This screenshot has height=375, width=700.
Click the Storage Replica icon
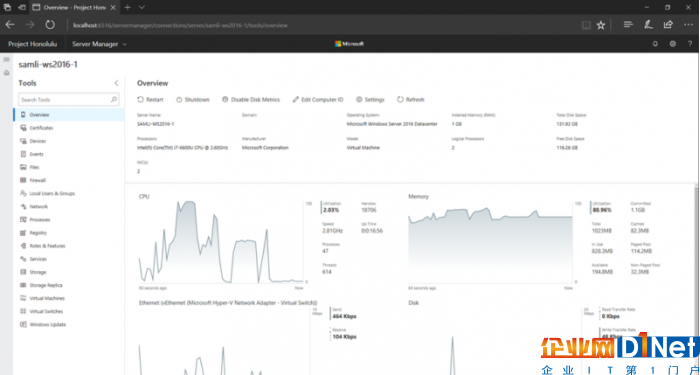tap(23, 285)
